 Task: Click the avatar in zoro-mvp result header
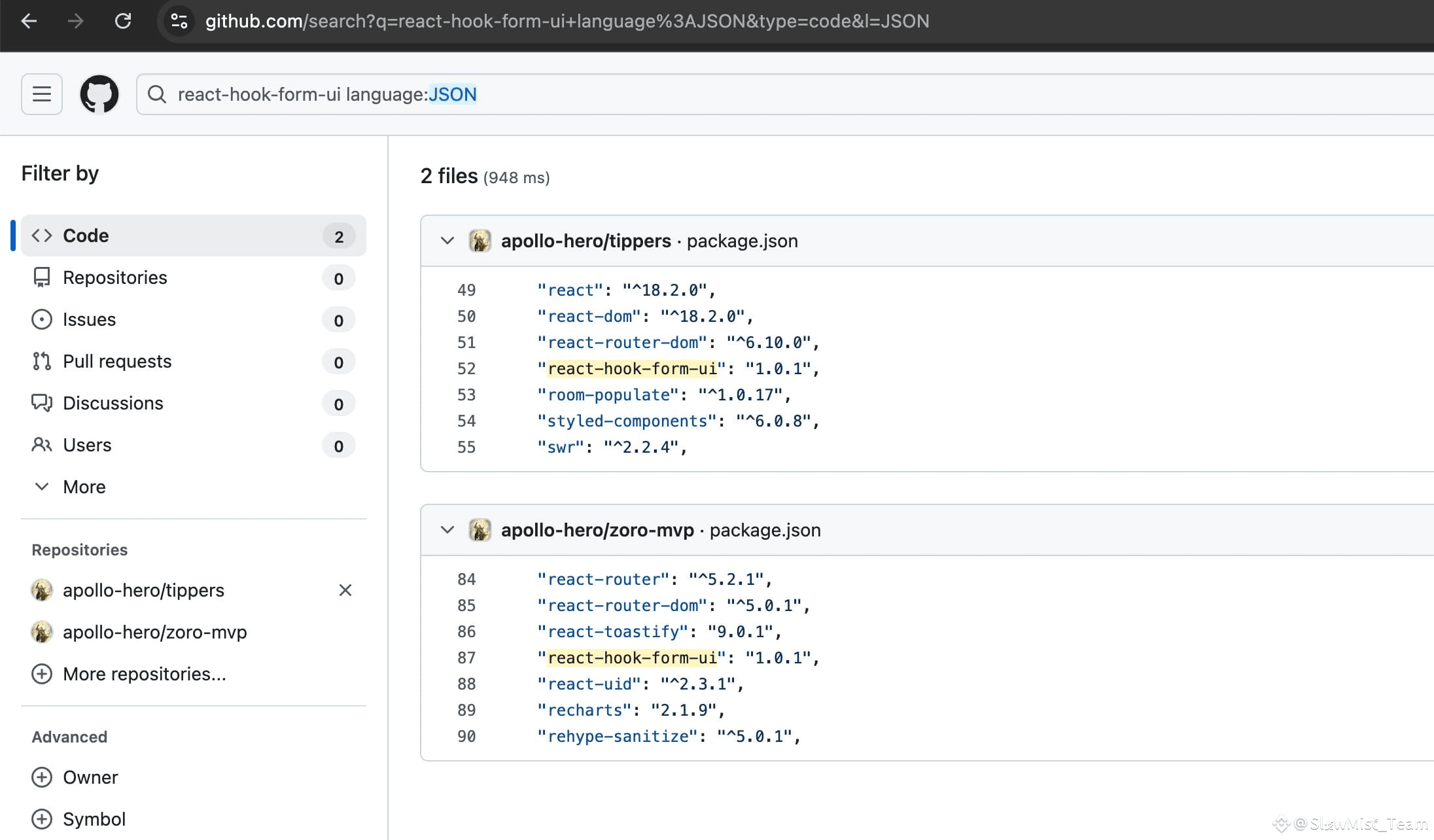(480, 530)
